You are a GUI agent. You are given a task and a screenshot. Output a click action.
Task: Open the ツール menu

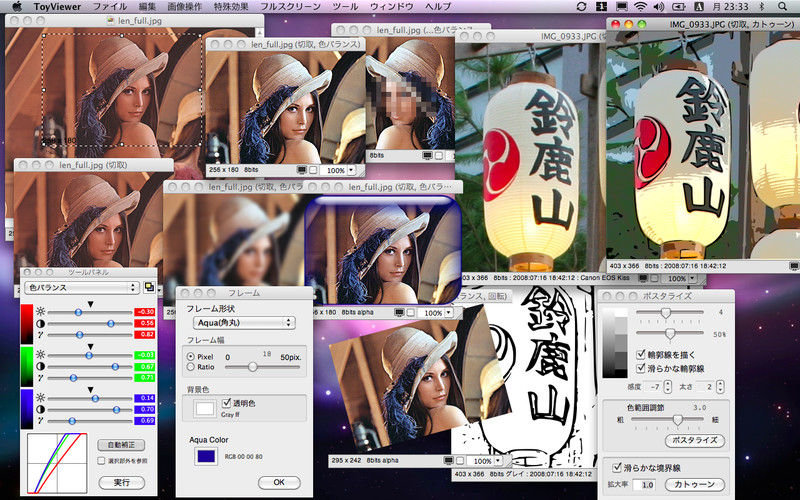[x=345, y=7]
